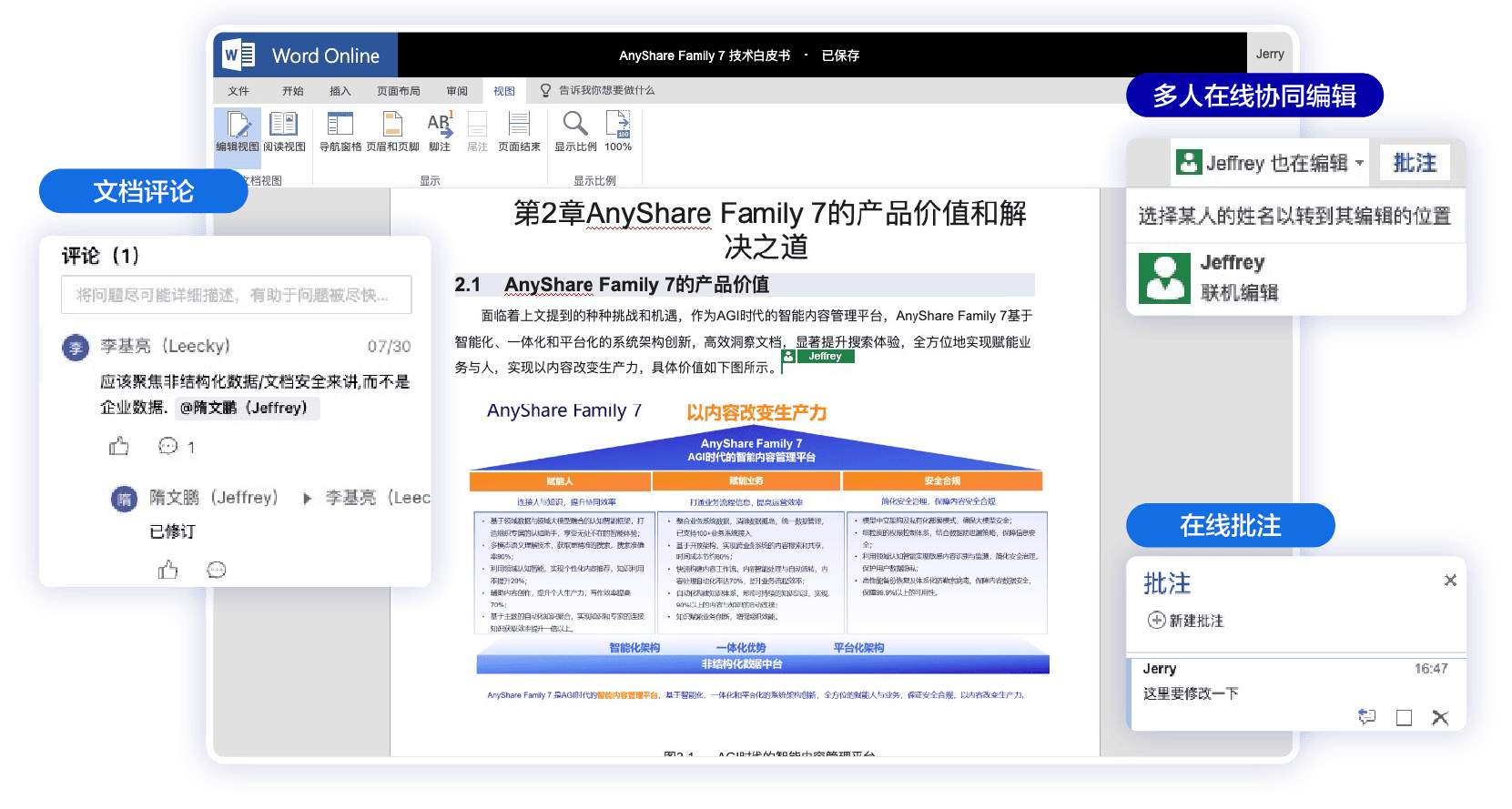Click the 批注 button beside Jeffrey editing
Image resolution: width=1512 pixels, height=809 pixels.
point(1415,163)
